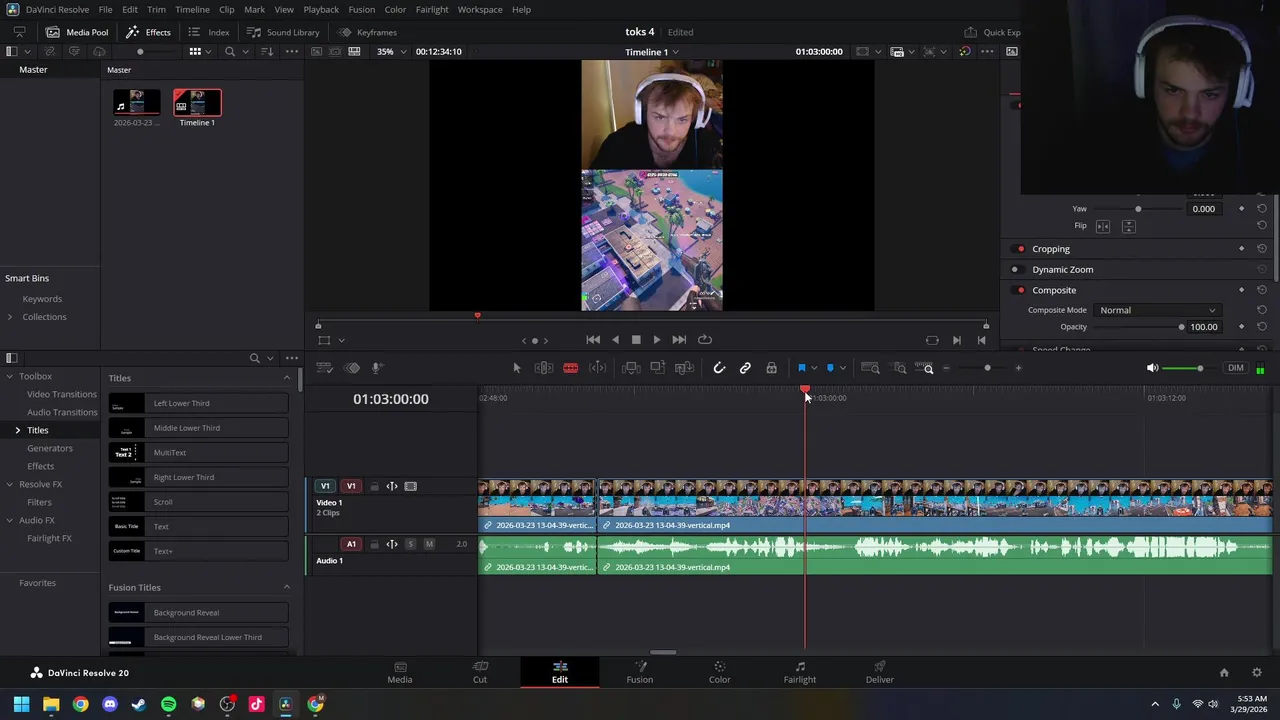Switch to the Color page
The height and width of the screenshot is (720, 1280).
click(x=720, y=672)
